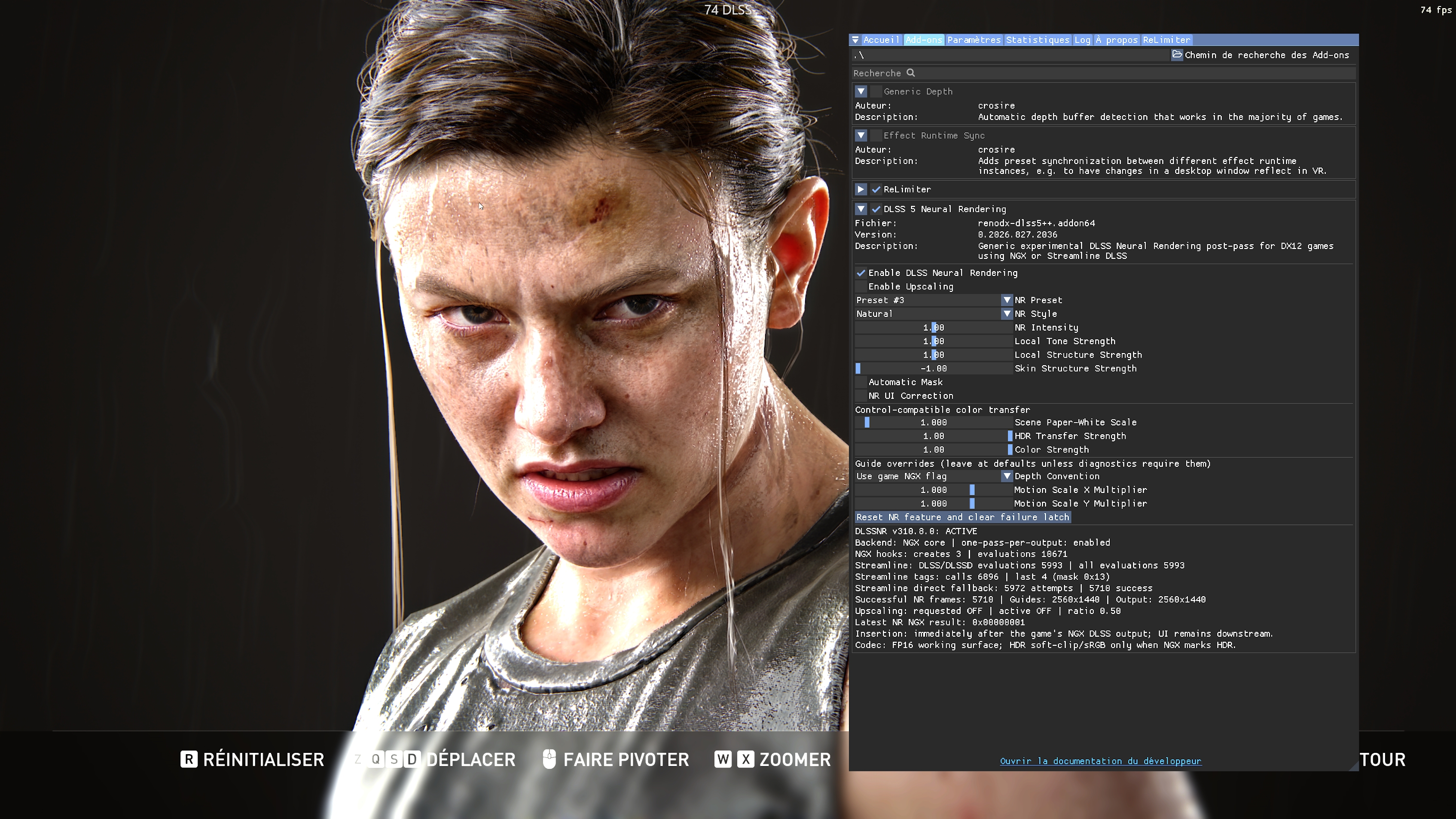1456x819 pixels.
Task: Click the file name renodx-dlss5++.addon64
Action: tap(1037, 223)
